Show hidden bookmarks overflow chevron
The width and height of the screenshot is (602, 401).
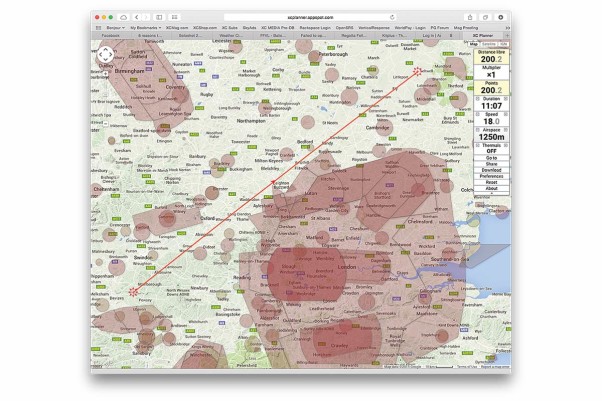pyautogui.click(x=507, y=28)
